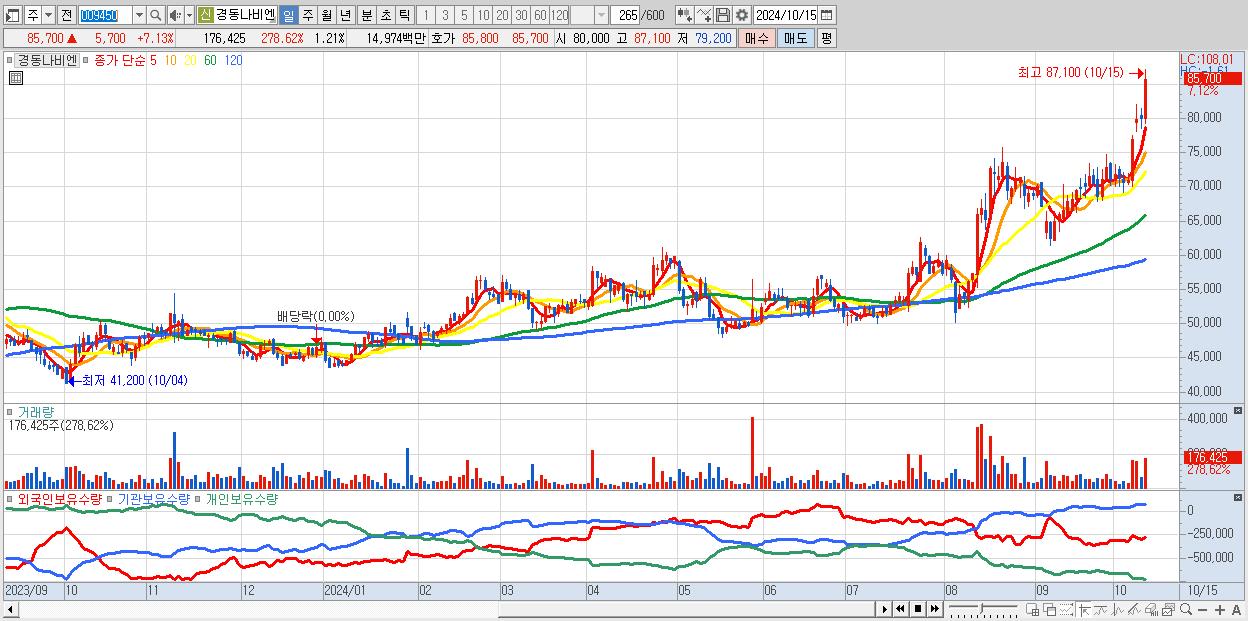Screen dimensions: 1248x621
Task: Click the interval 120 button
Action: tap(560, 15)
